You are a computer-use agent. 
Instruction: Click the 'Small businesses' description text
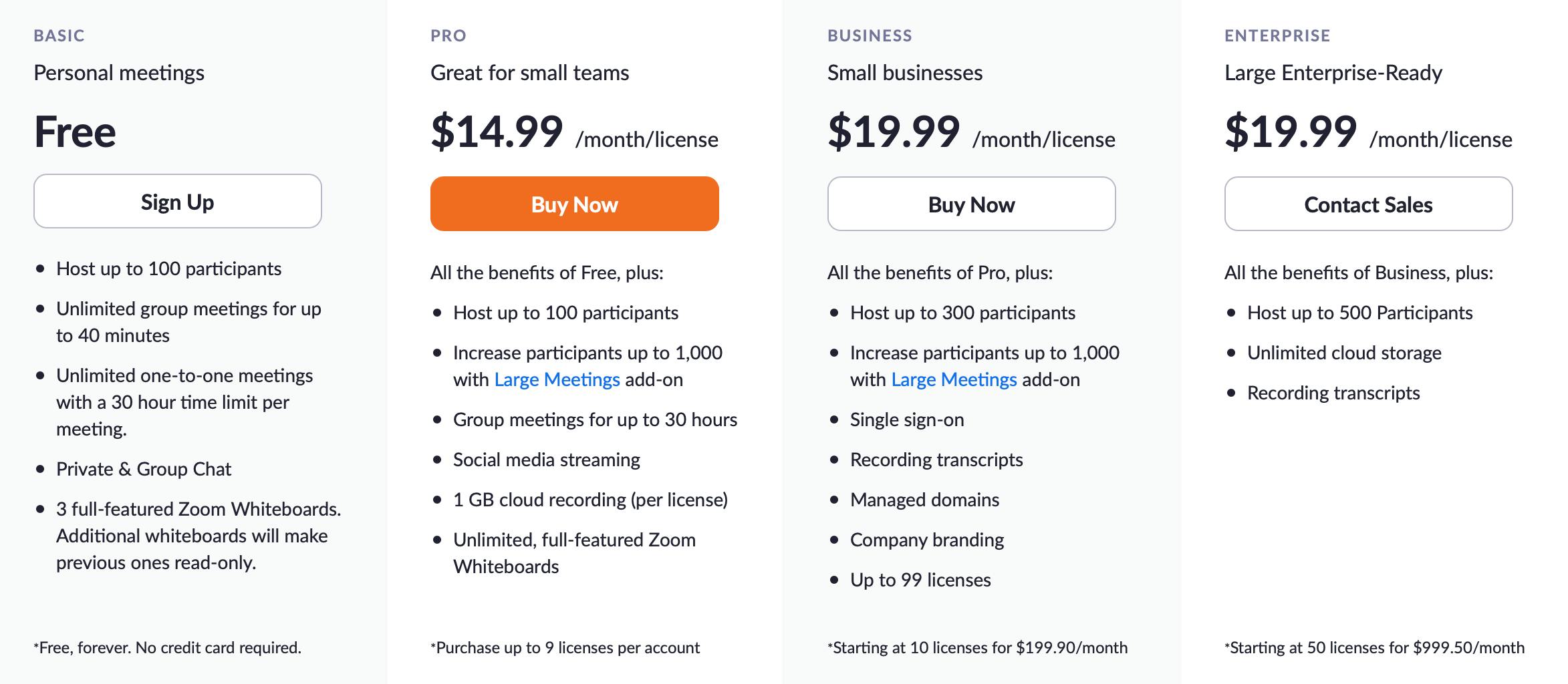[905, 73]
